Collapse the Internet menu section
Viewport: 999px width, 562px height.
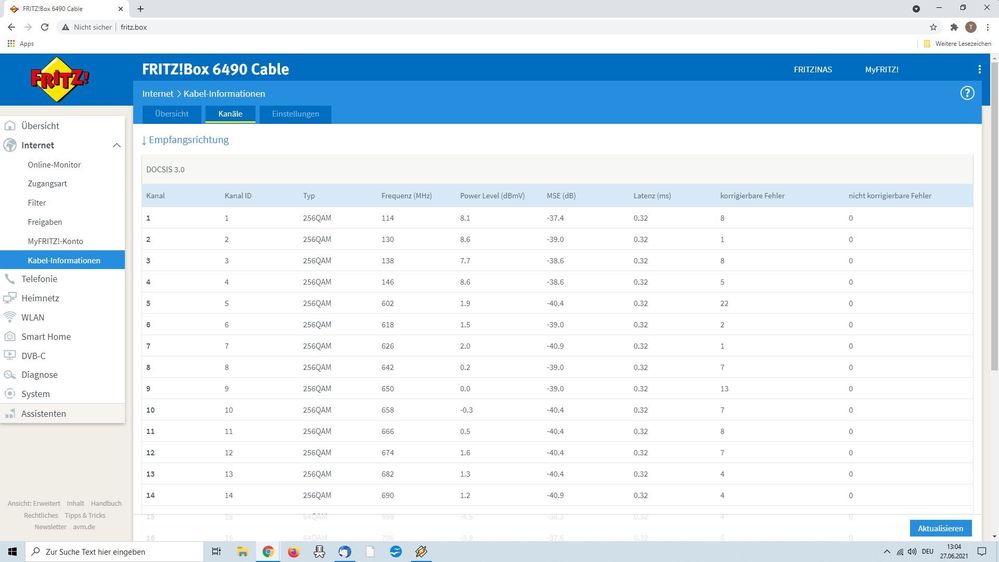pyautogui.click(x=117, y=145)
